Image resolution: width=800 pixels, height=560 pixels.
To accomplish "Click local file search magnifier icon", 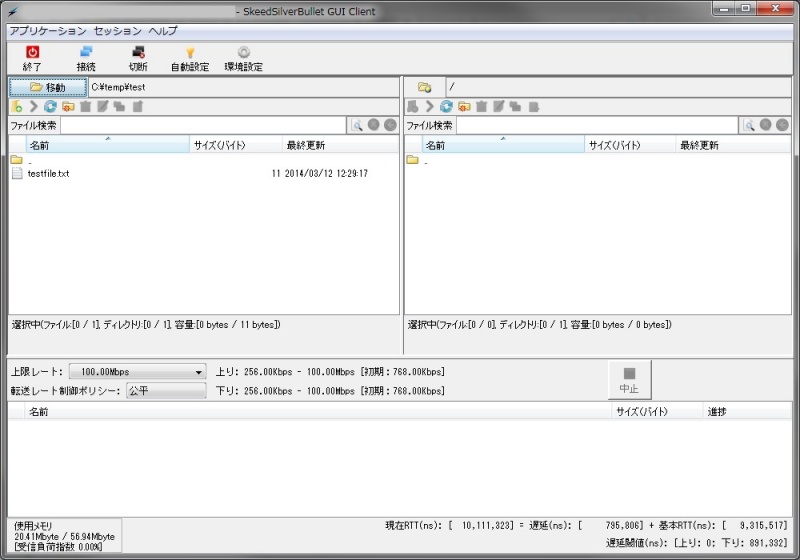I will [357, 125].
